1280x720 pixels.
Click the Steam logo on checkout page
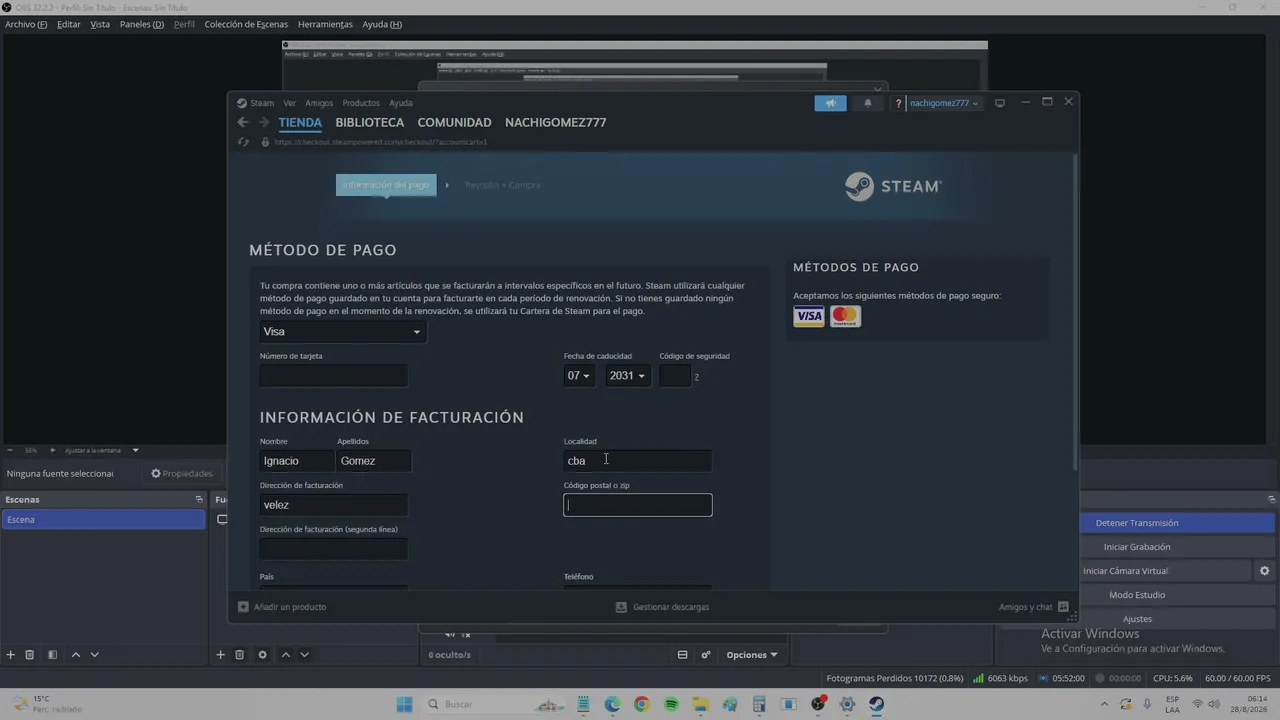893,186
